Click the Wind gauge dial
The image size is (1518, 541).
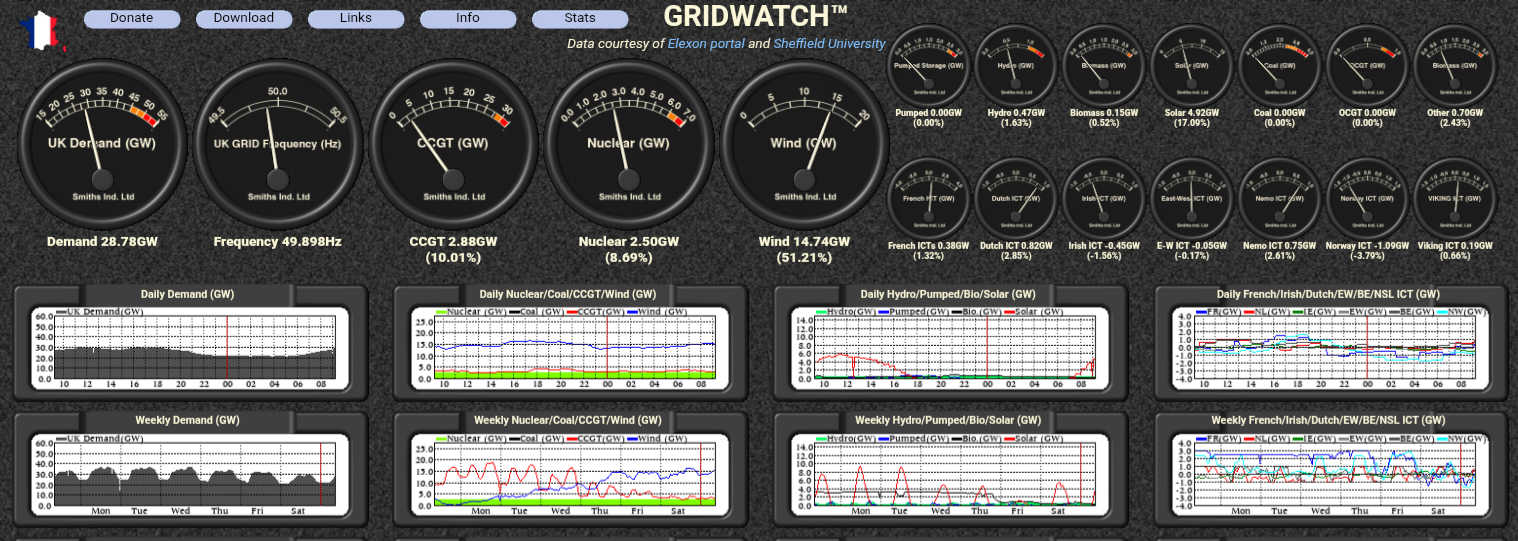pyautogui.click(x=804, y=144)
